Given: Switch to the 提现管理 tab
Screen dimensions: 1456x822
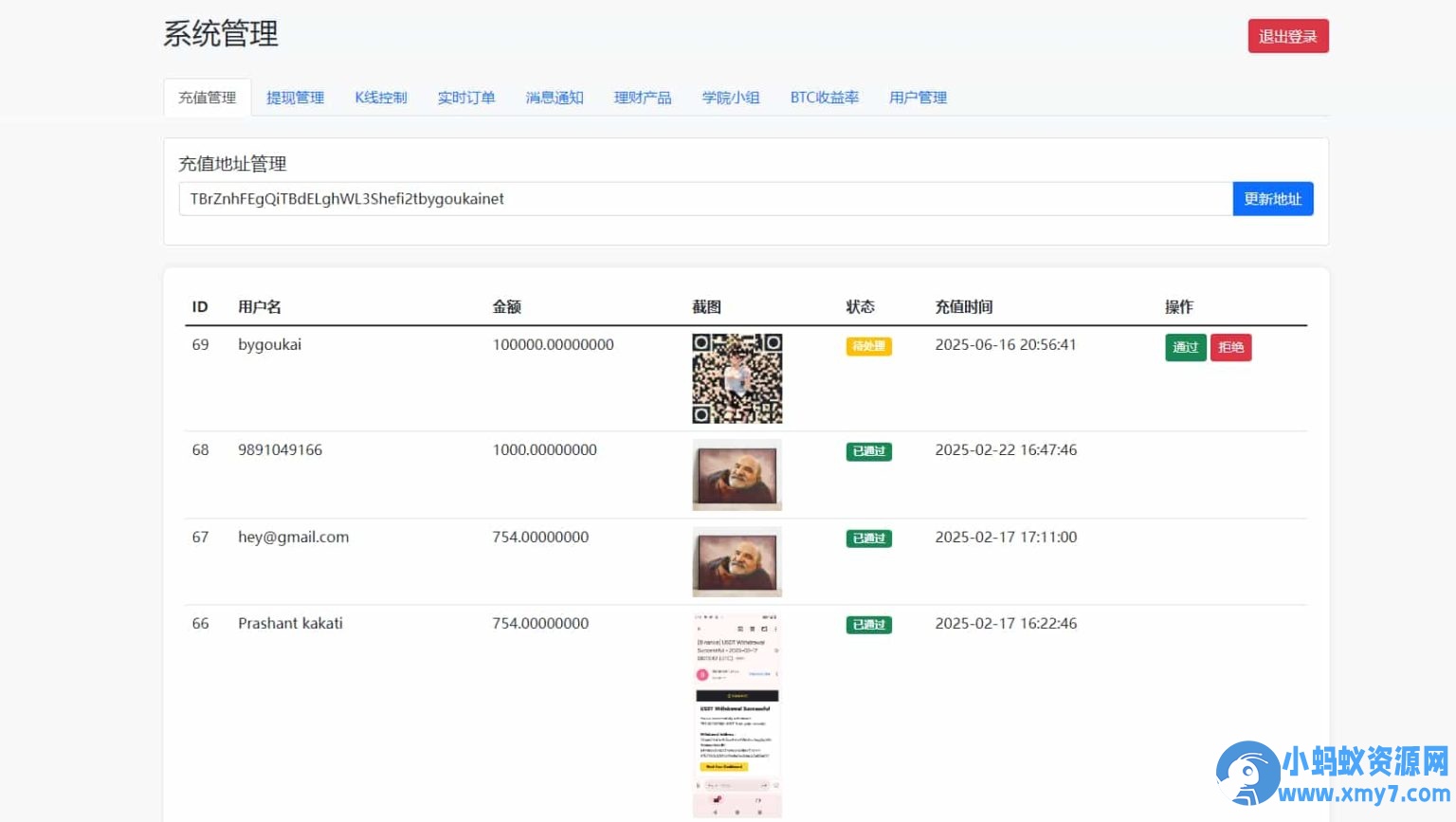Looking at the screenshot, I should (x=295, y=97).
